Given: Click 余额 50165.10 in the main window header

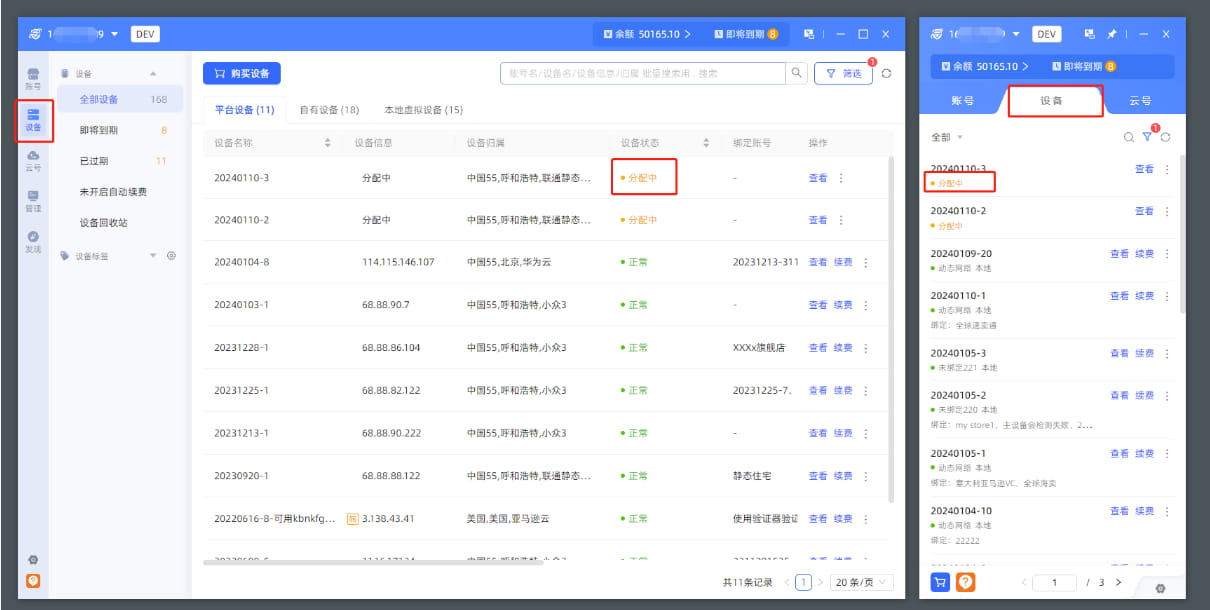Looking at the screenshot, I should [648, 34].
